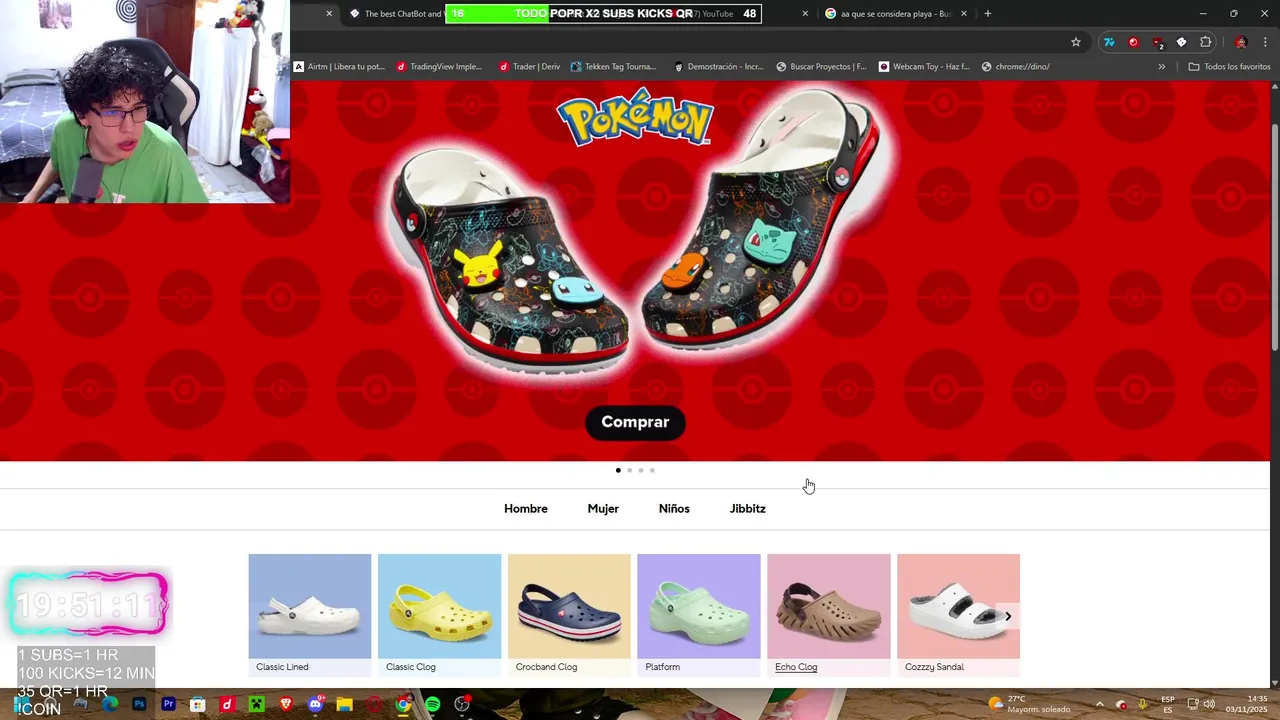Advance product carousel with the right arrow
This screenshot has height=720, width=1280.
pos(1008,616)
